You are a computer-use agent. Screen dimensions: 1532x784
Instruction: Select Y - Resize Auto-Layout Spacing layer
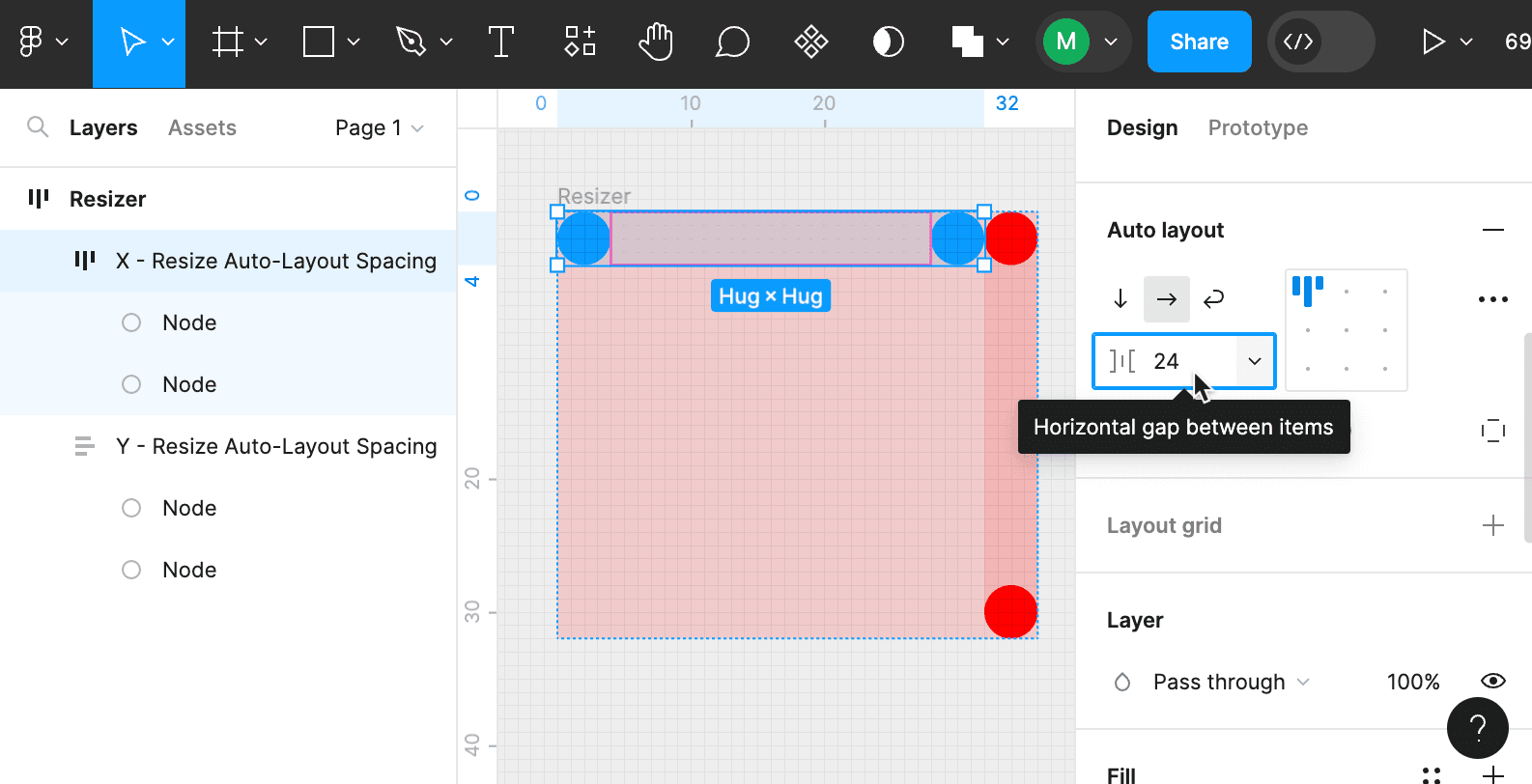228,446
